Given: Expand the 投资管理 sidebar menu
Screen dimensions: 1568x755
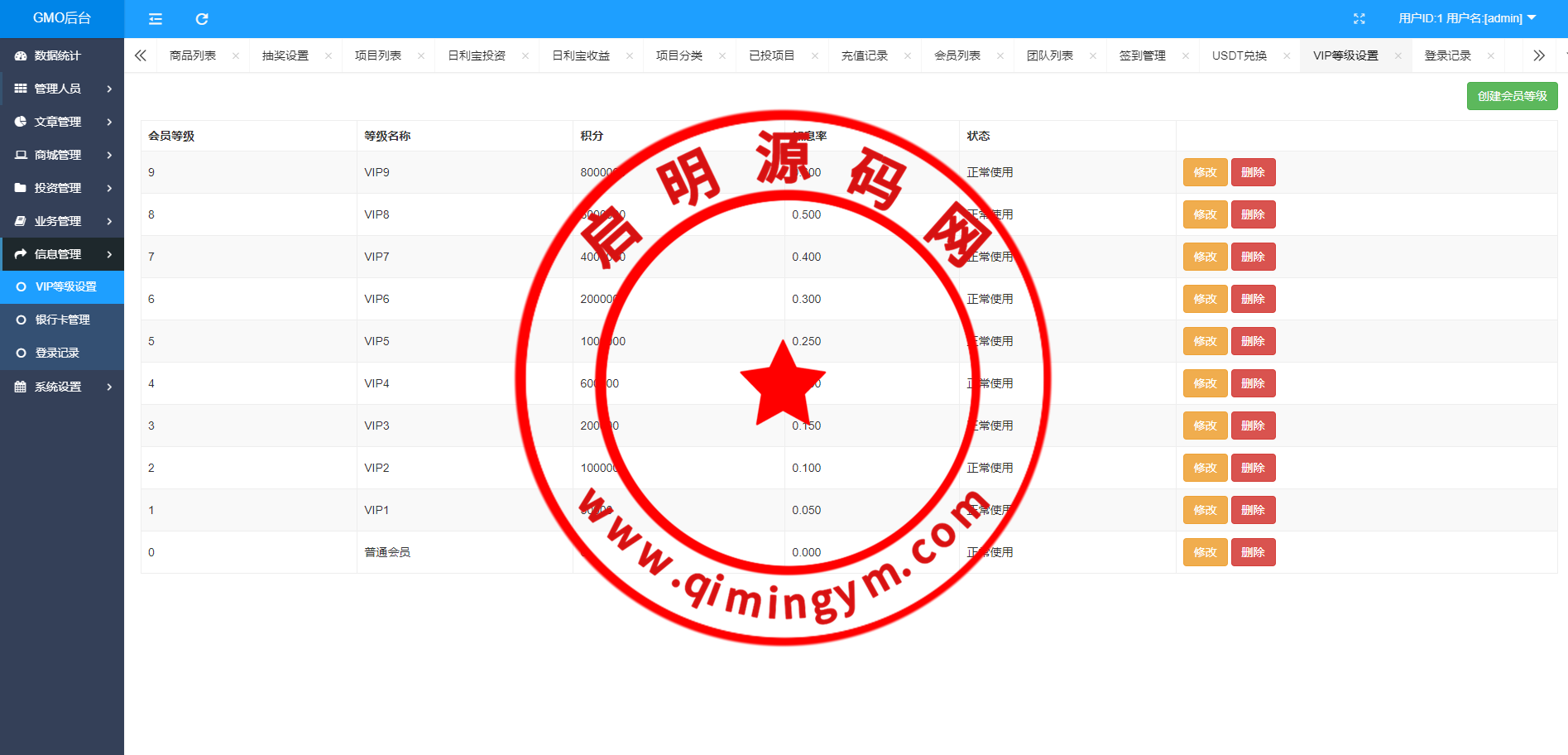Looking at the screenshot, I should point(62,188).
